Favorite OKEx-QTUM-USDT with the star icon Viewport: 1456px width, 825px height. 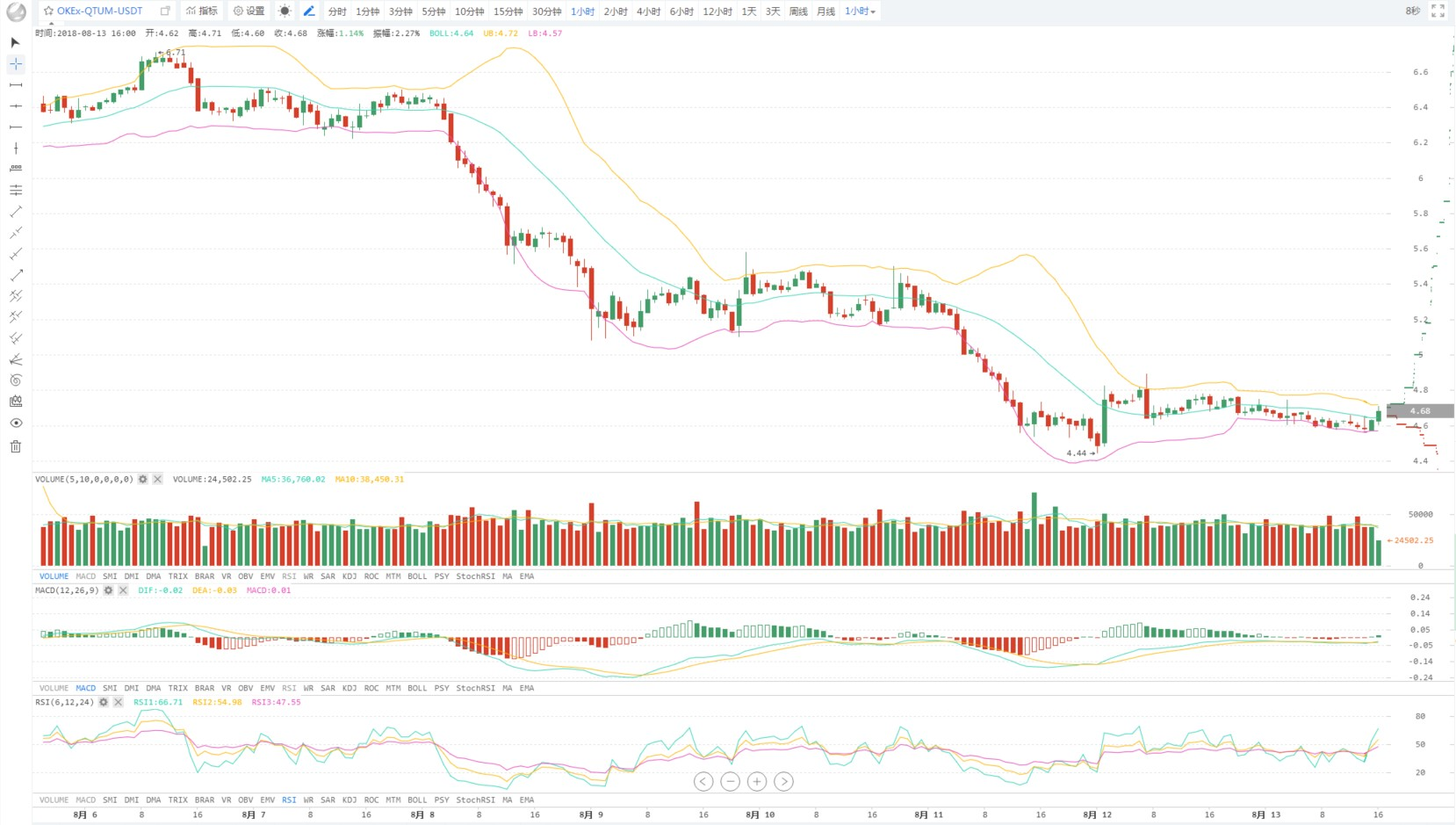[x=48, y=11]
